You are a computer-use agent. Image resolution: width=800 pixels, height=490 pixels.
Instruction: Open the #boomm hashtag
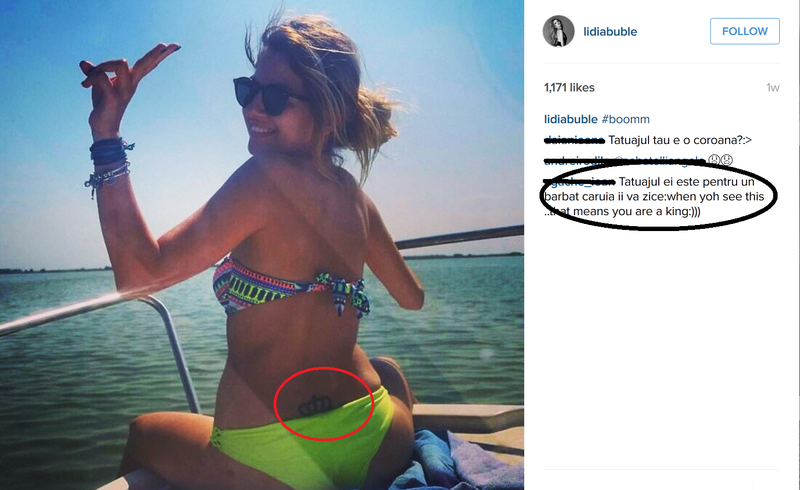coord(626,119)
